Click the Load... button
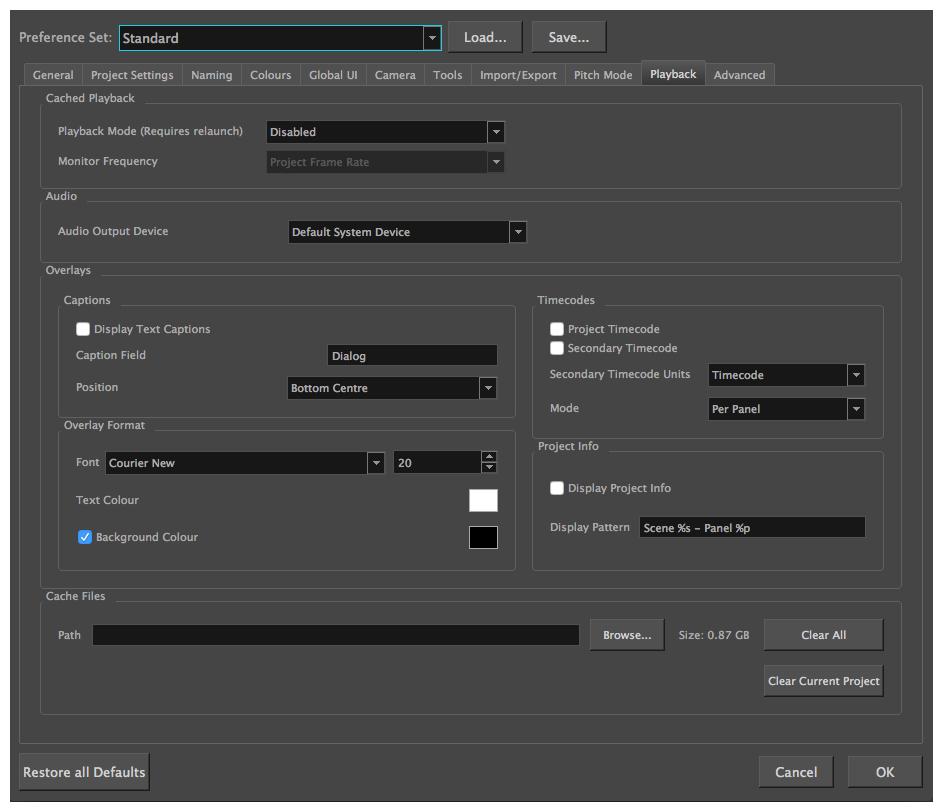Image resolution: width=943 pixels, height=812 pixels. [485, 37]
